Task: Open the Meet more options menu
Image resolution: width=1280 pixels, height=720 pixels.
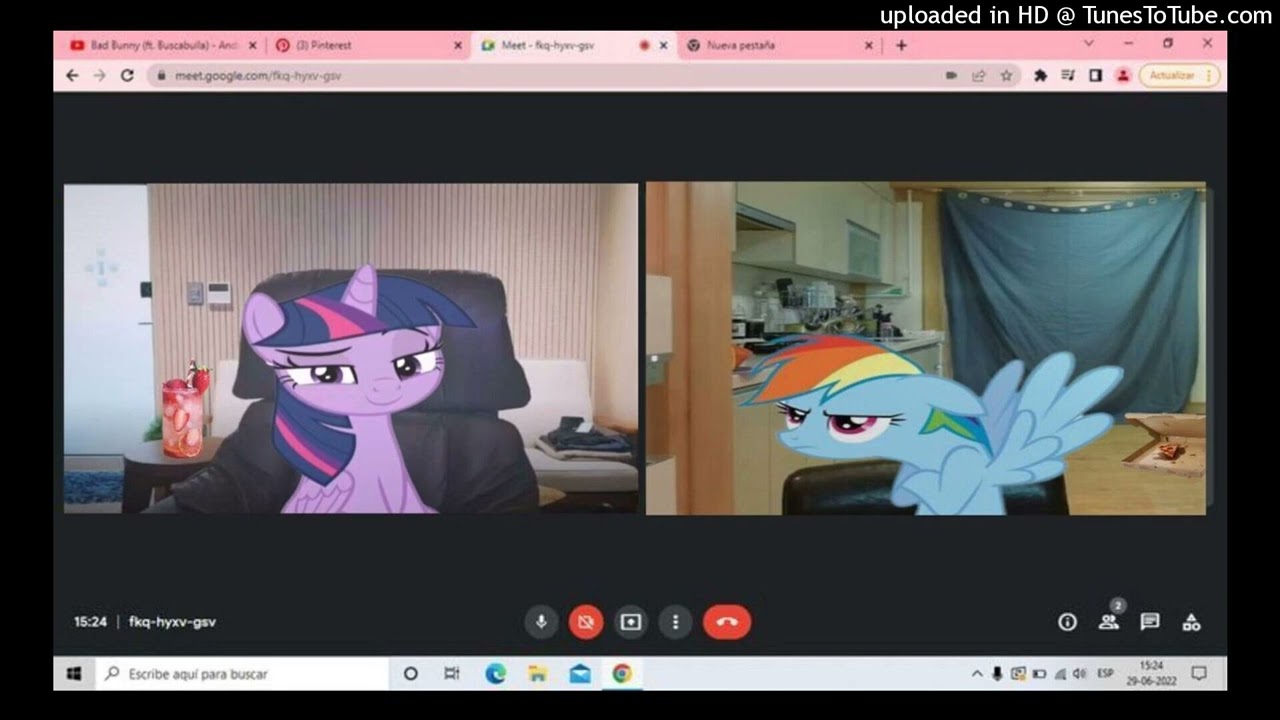Action: click(675, 622)
